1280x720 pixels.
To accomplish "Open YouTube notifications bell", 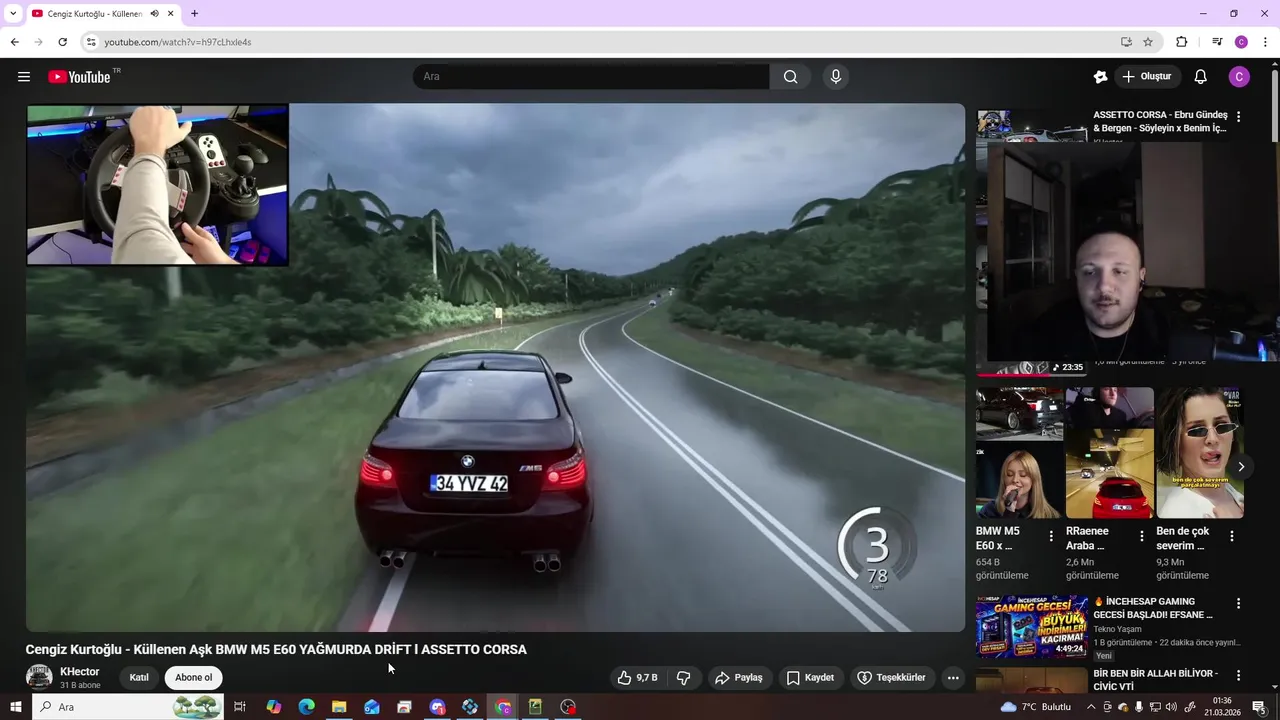I will (x=1201, y=77).
